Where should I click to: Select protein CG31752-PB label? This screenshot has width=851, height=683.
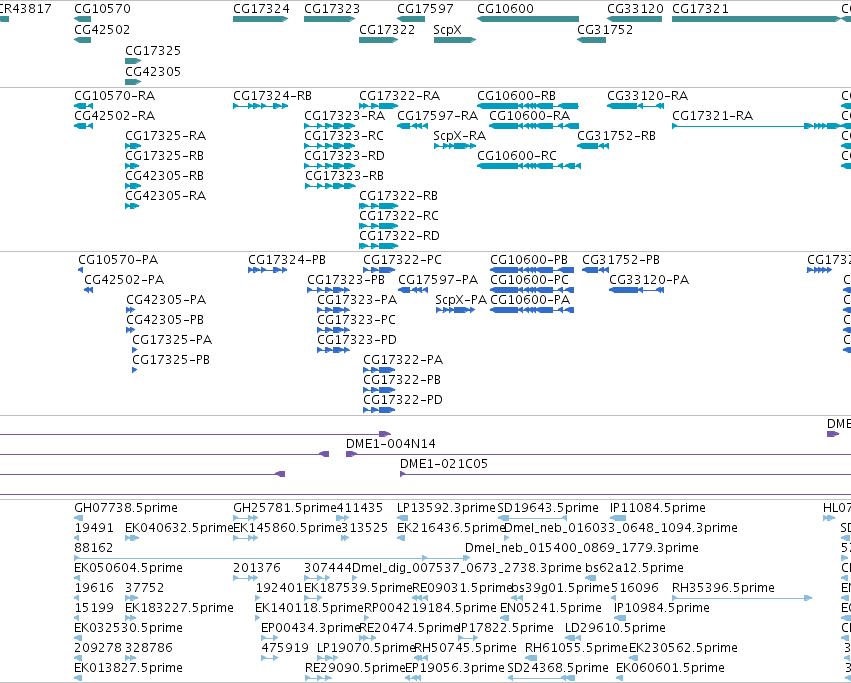(x=621, y=260)
